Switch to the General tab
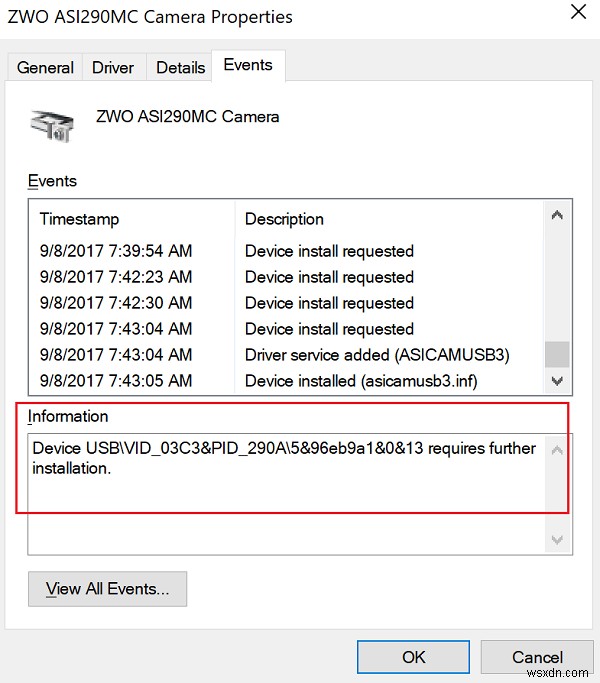The height and width of the screenshot is (683, 600). coord(45,68)
